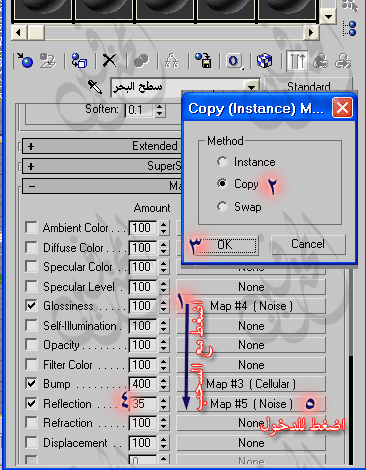The width and height of the screenshot is (366, 470).
Task: Open the material name dropdown
Action: pyautogui.click(x=252, y=87)
